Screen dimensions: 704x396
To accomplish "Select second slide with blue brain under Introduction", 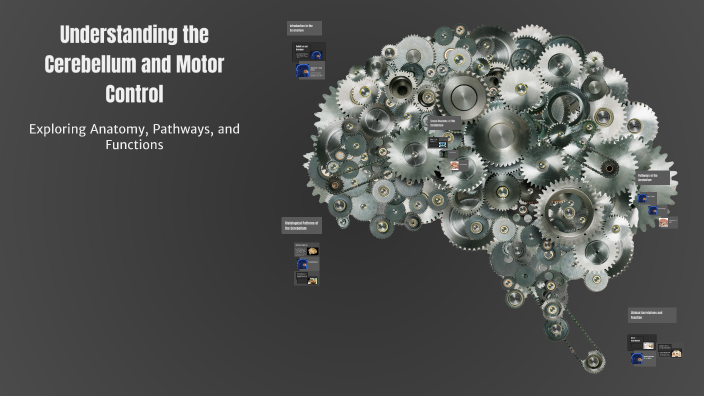I will point(310,70).
